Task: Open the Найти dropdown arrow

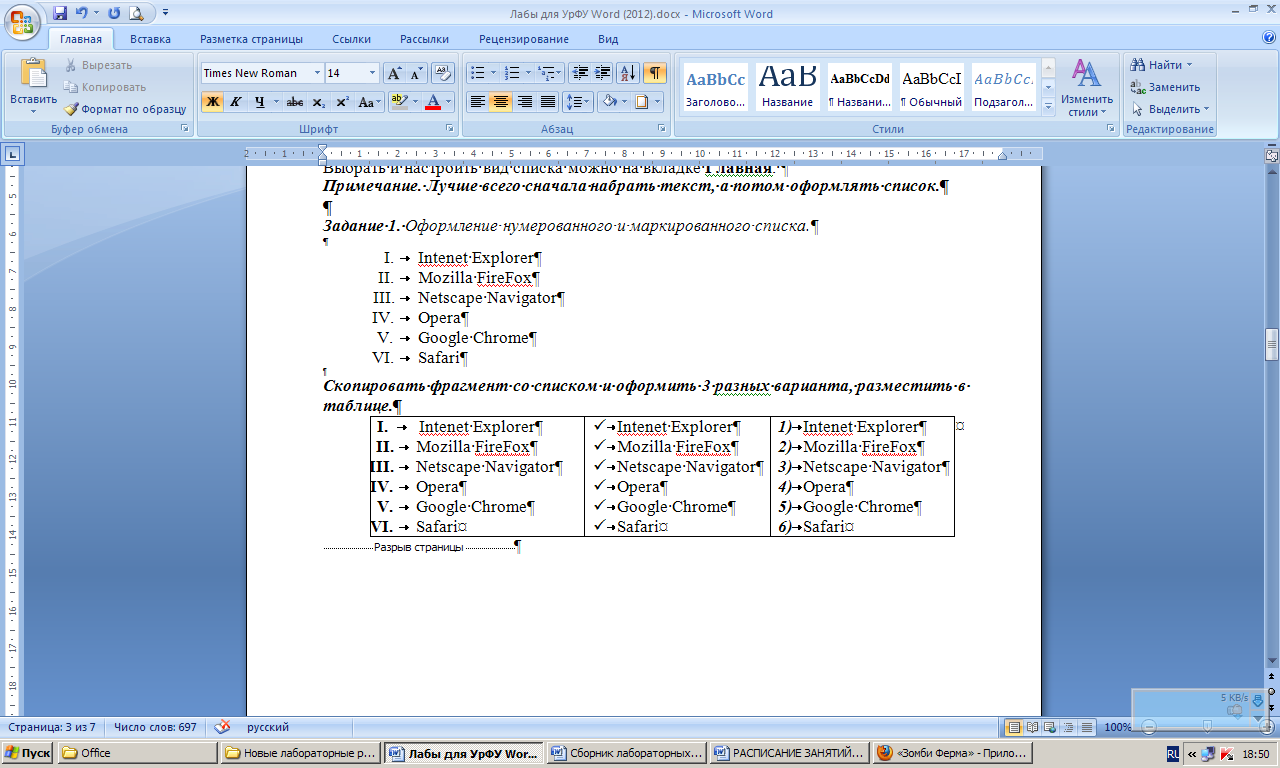Action: (1189, 65)
